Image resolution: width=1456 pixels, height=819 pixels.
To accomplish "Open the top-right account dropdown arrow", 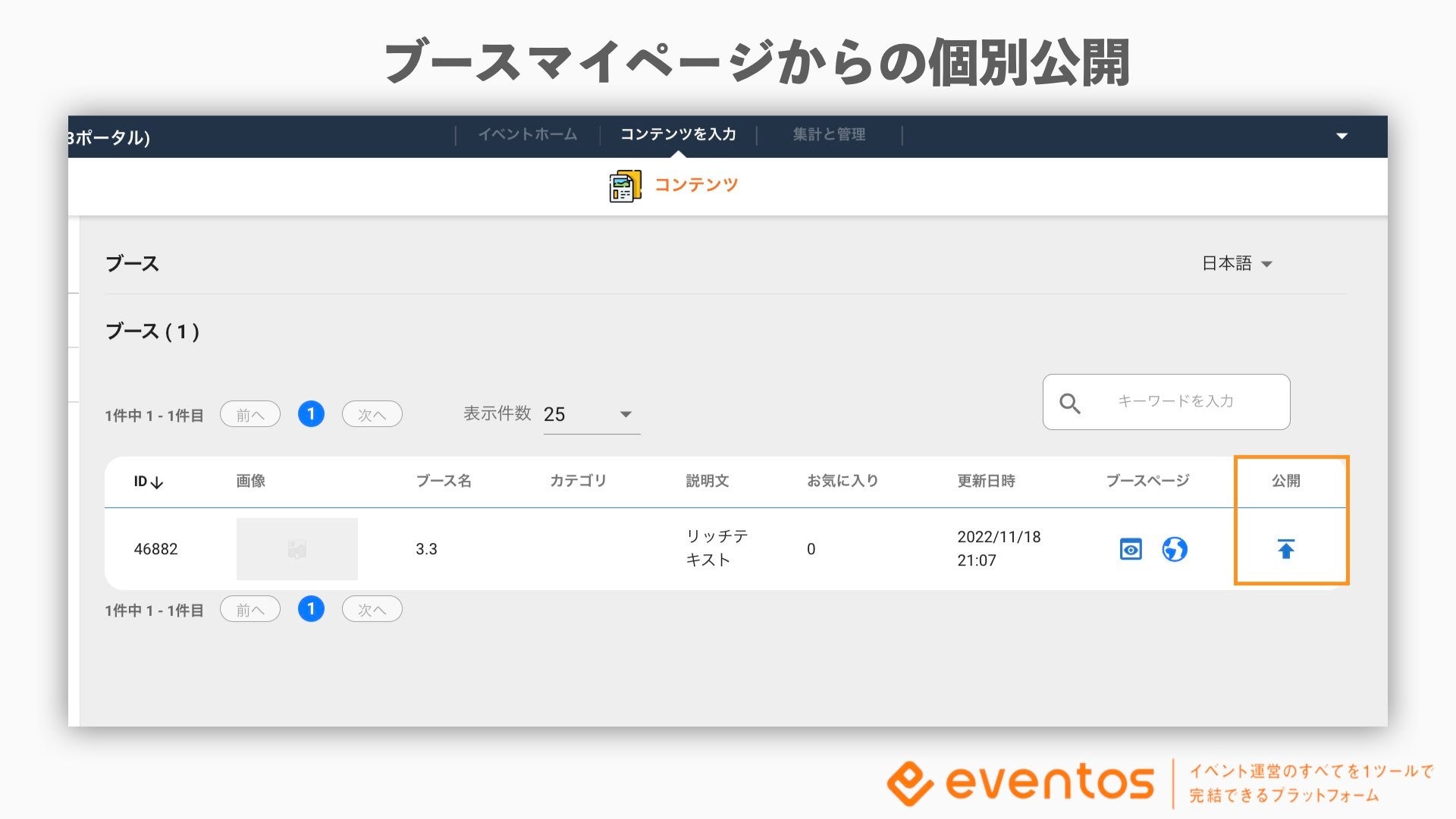I will pyautogui.click(x=1341, y=136).
